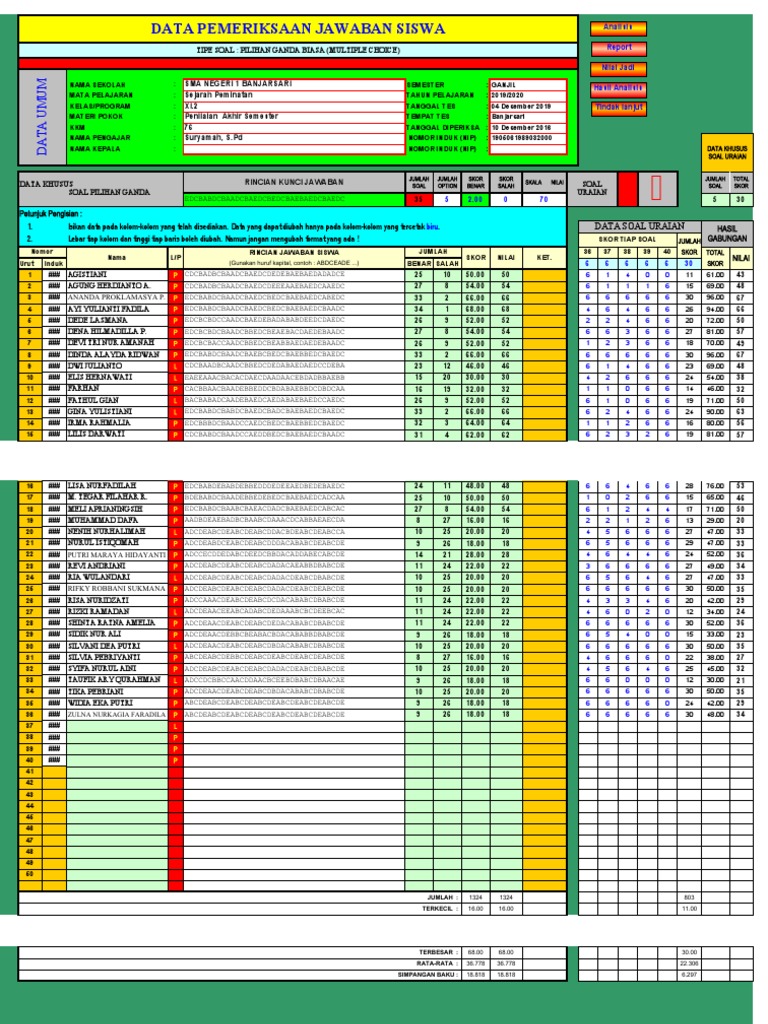Select the Jumlah Option cell 5

(x=447, y=199)
